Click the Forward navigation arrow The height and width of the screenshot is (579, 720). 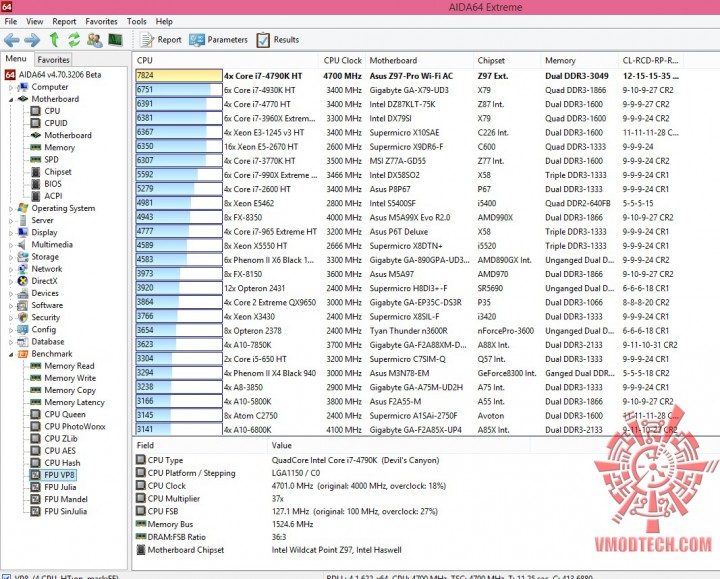32,40
